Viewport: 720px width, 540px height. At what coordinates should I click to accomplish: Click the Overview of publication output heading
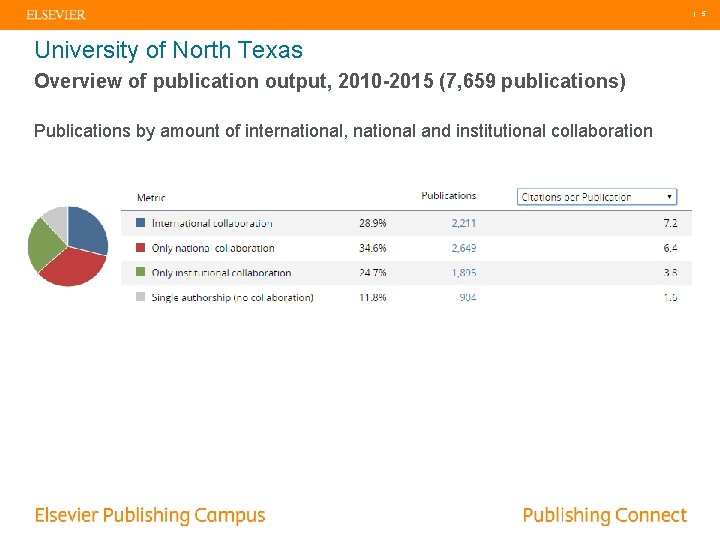coord(330,81)
